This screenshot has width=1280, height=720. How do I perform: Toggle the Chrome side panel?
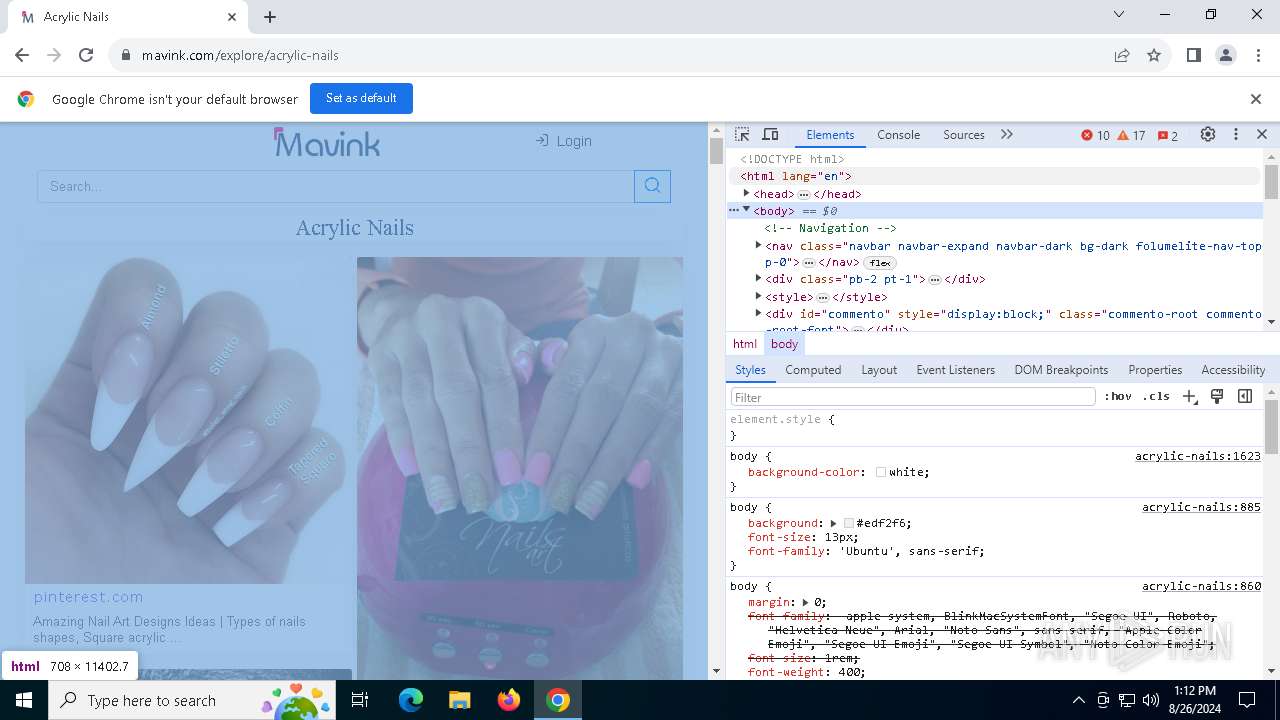1194,55
